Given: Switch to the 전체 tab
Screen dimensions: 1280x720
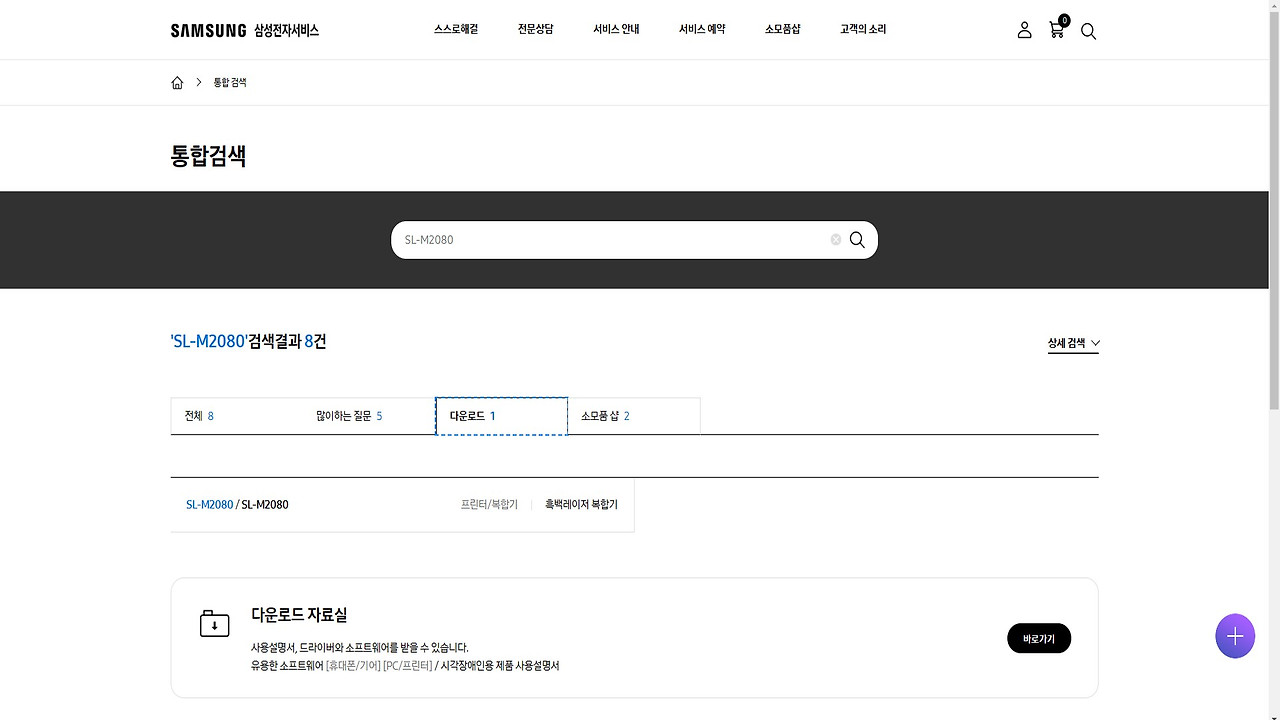Looking at the screenshot, I should tap(198, 415).
